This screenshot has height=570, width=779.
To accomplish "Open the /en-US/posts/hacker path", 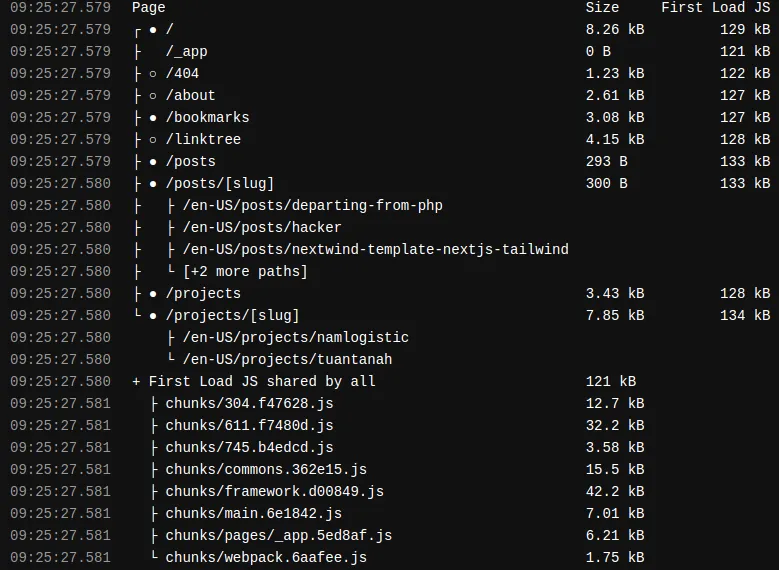I will (261, 228).
